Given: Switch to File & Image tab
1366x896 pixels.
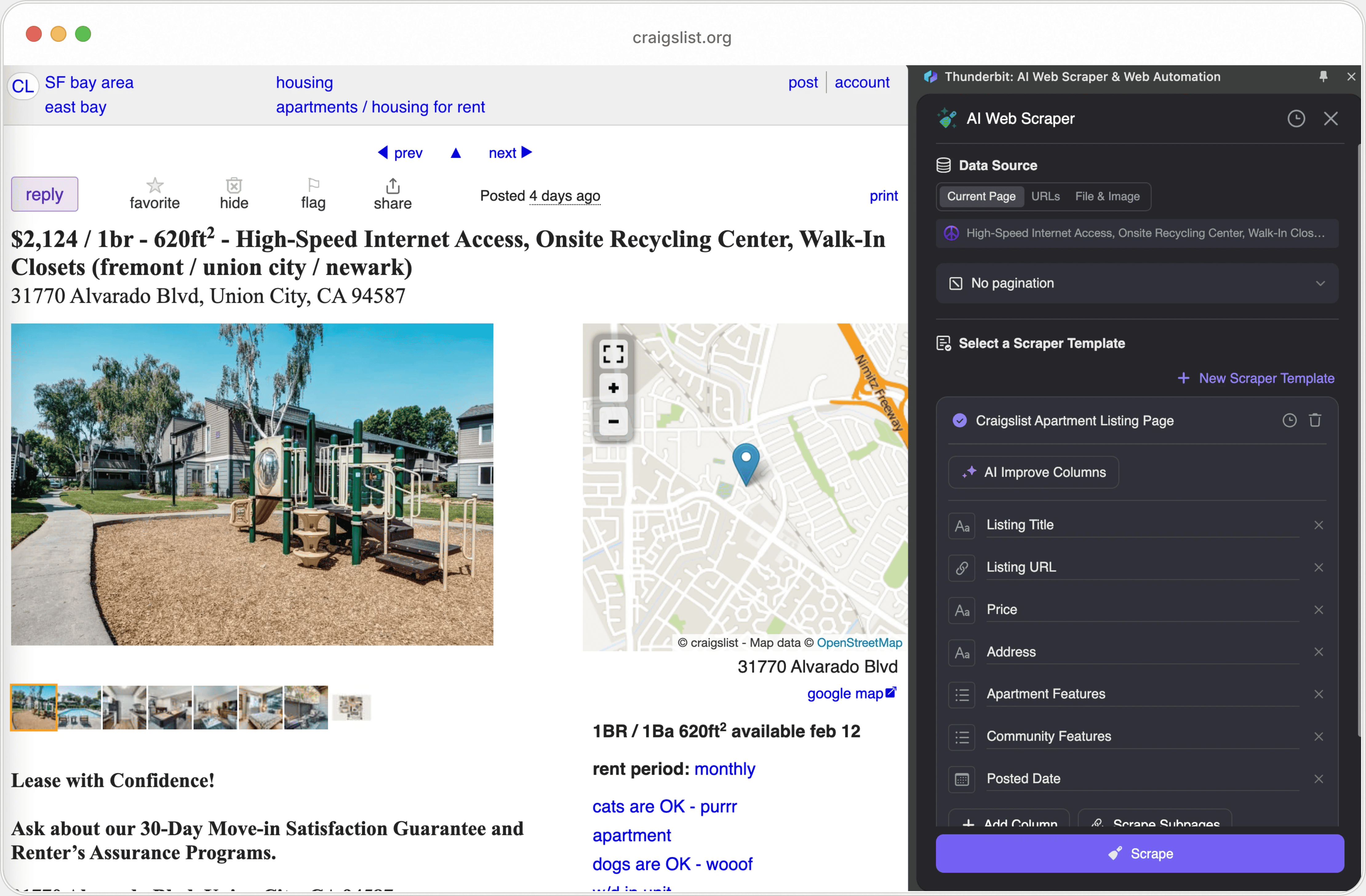Looking at the screenshot, I should [1107, 196].
